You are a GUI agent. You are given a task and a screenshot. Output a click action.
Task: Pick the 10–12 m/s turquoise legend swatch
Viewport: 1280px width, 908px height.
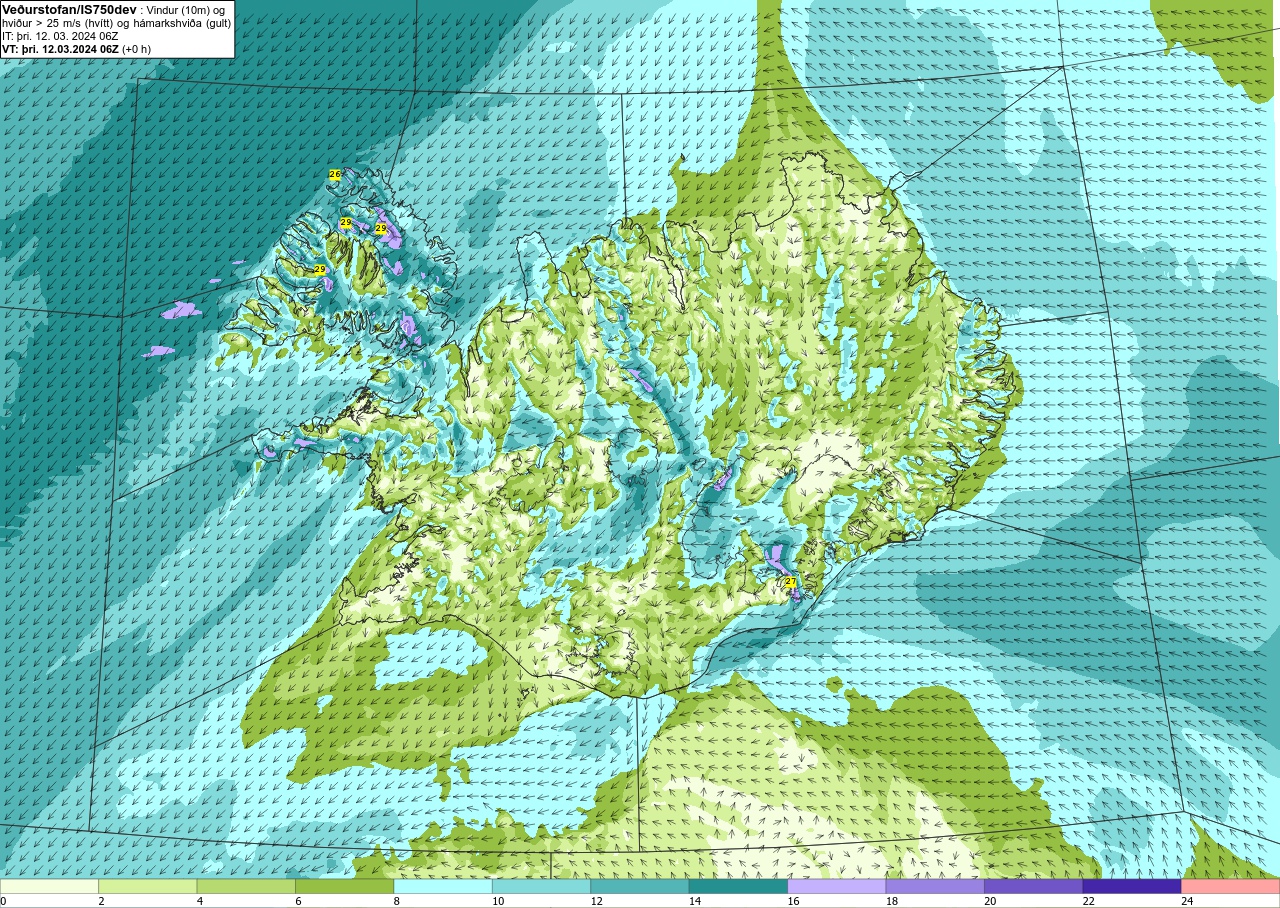[541, 886]
